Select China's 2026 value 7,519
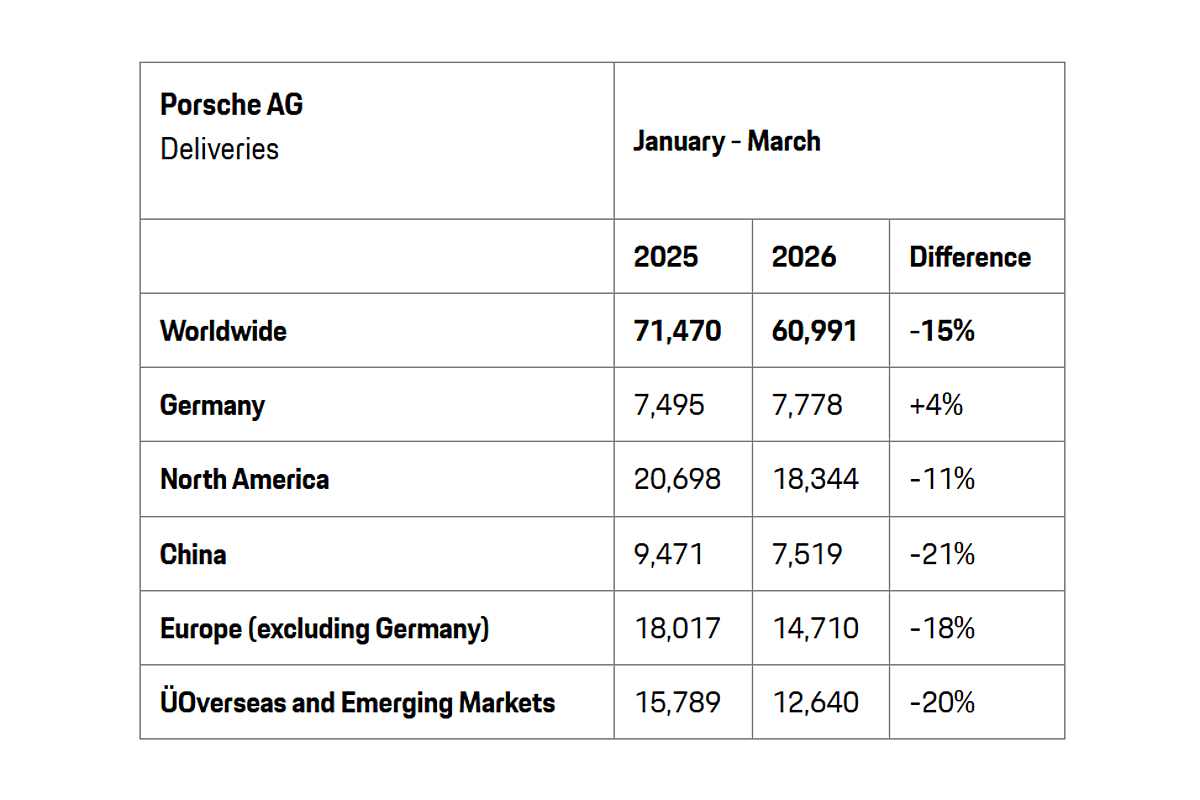Viewport: 1200px width, 800px height. point(807,554)
